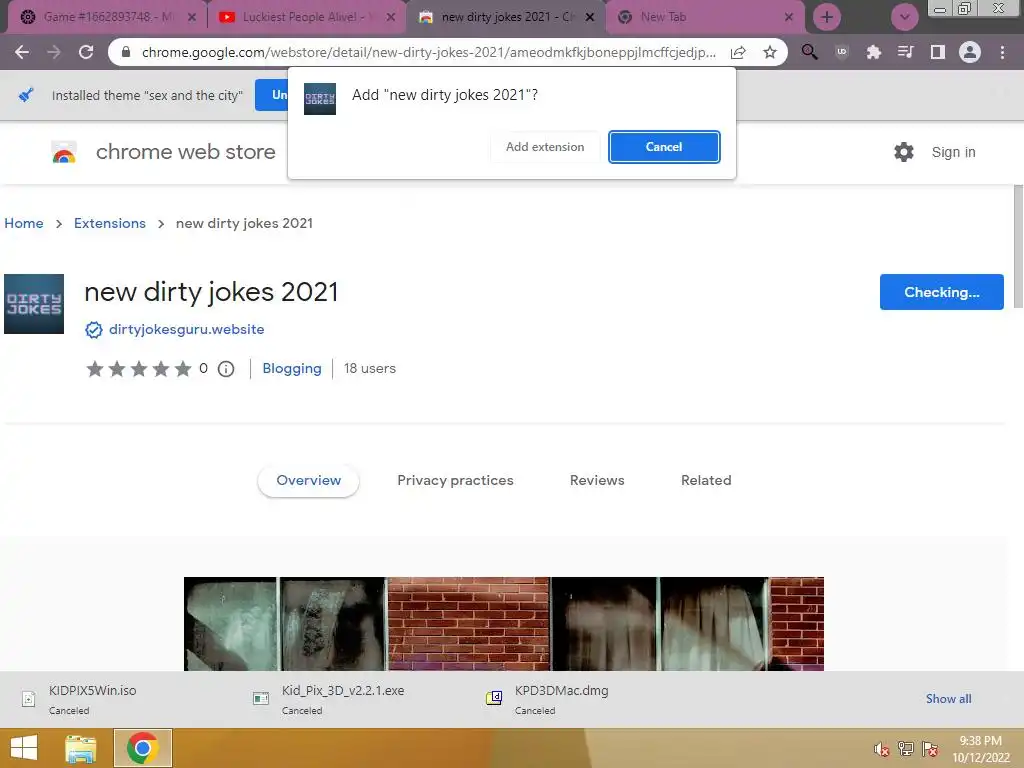Click the Action Center flag tray icon
The image size is (1024, 768).
[x=930, y=749]
